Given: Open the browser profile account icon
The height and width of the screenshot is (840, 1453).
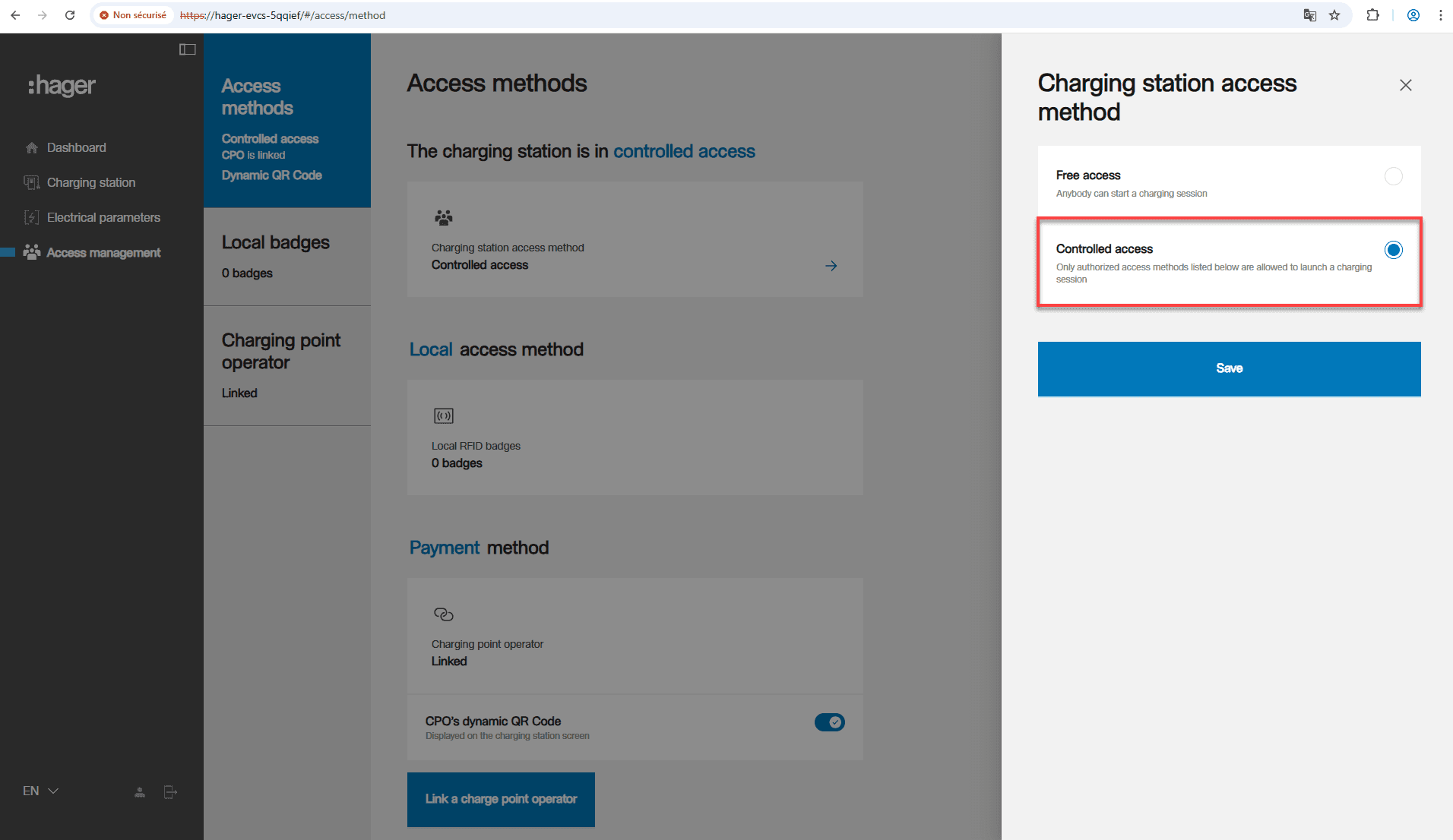Looking at the screenshot, I should tap(1413, 15).
